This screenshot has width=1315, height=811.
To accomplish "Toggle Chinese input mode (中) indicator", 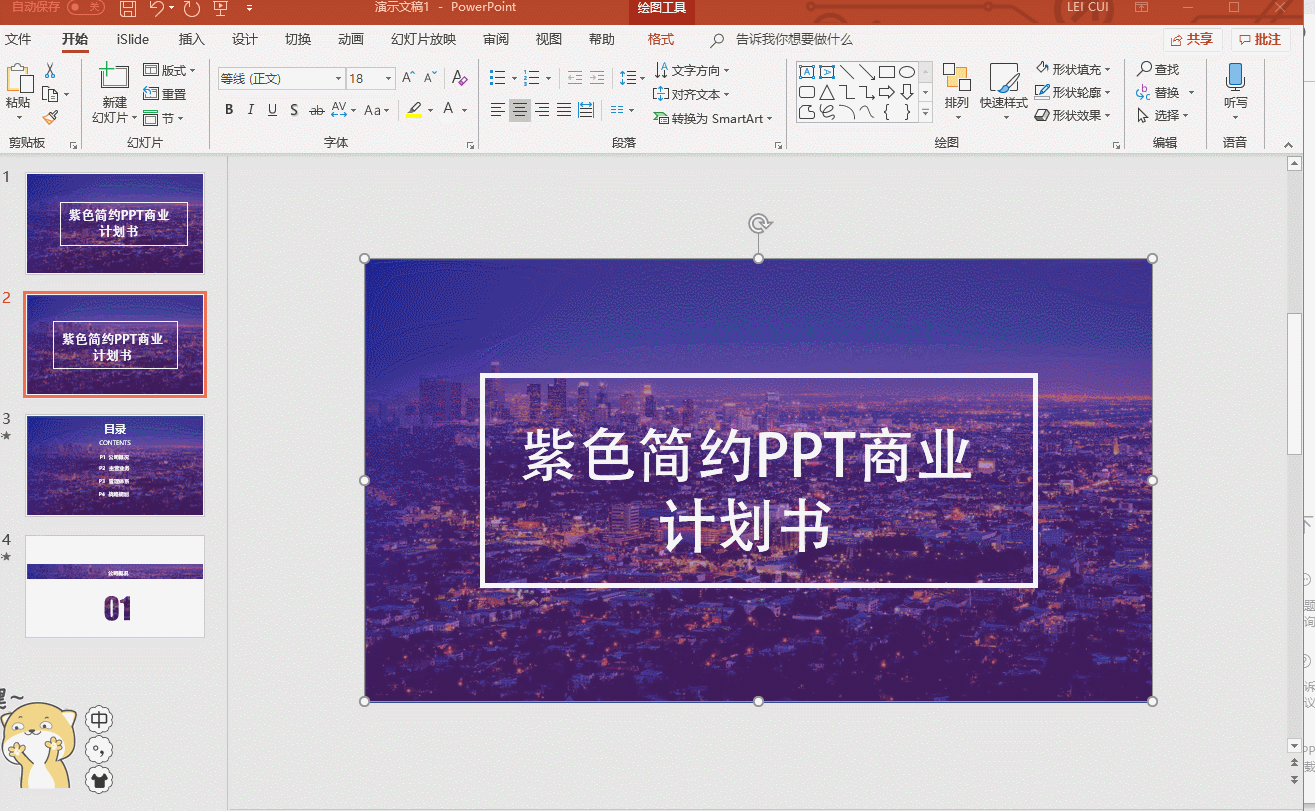I will pyautogui.click(x=99, y=719).
